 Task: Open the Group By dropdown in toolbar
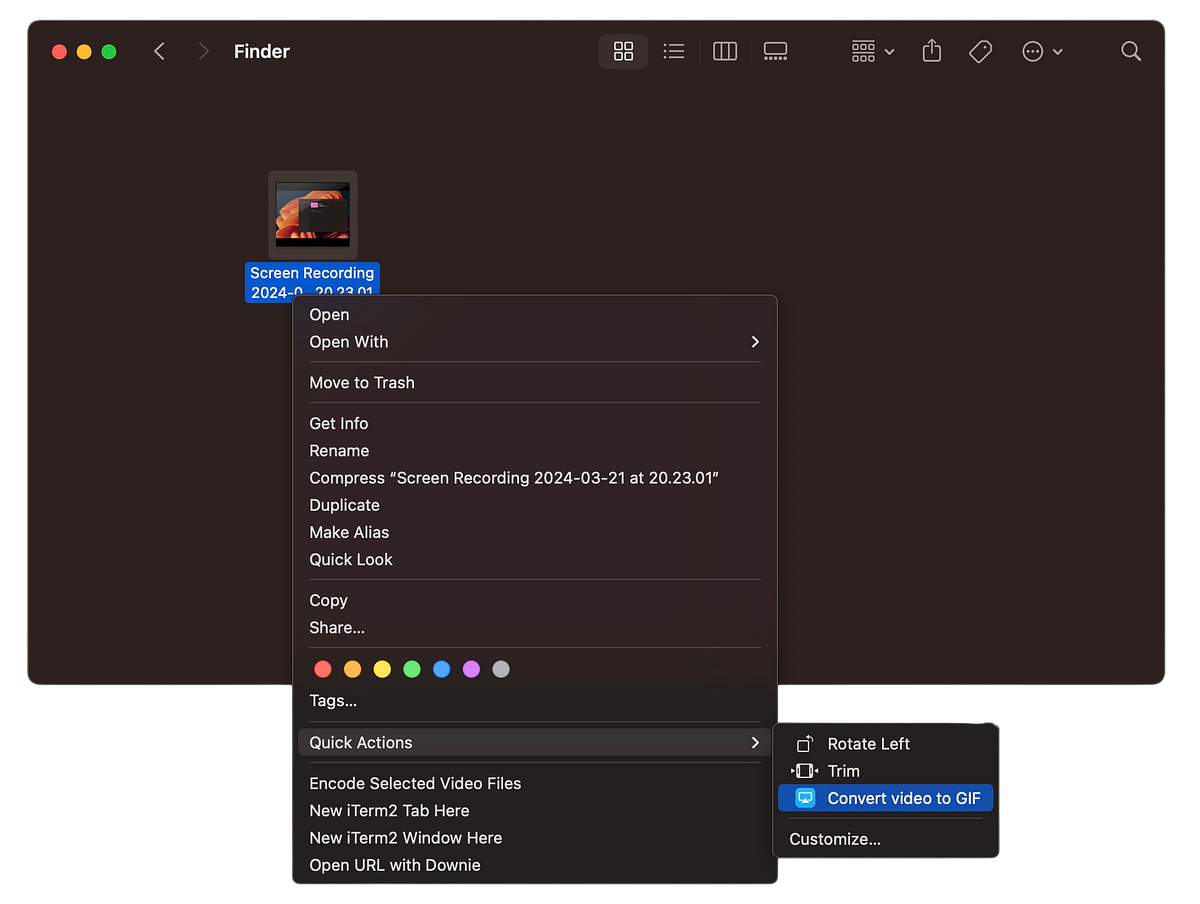[872, 51]
